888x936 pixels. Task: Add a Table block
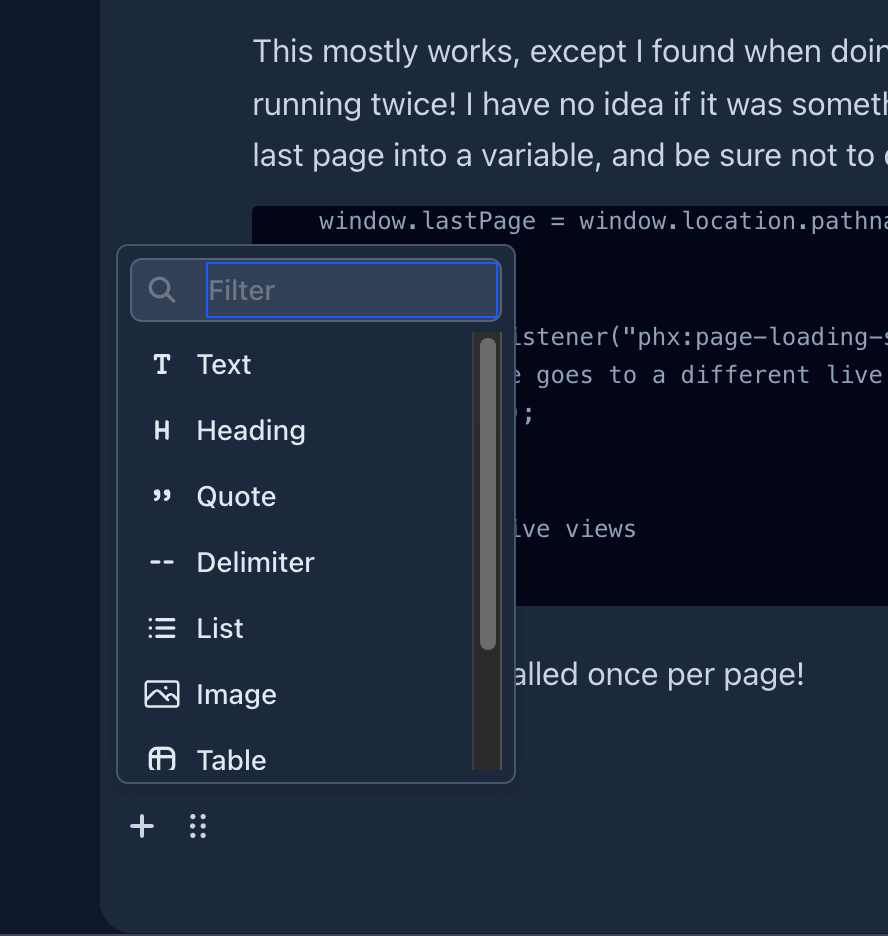(231, 760)
